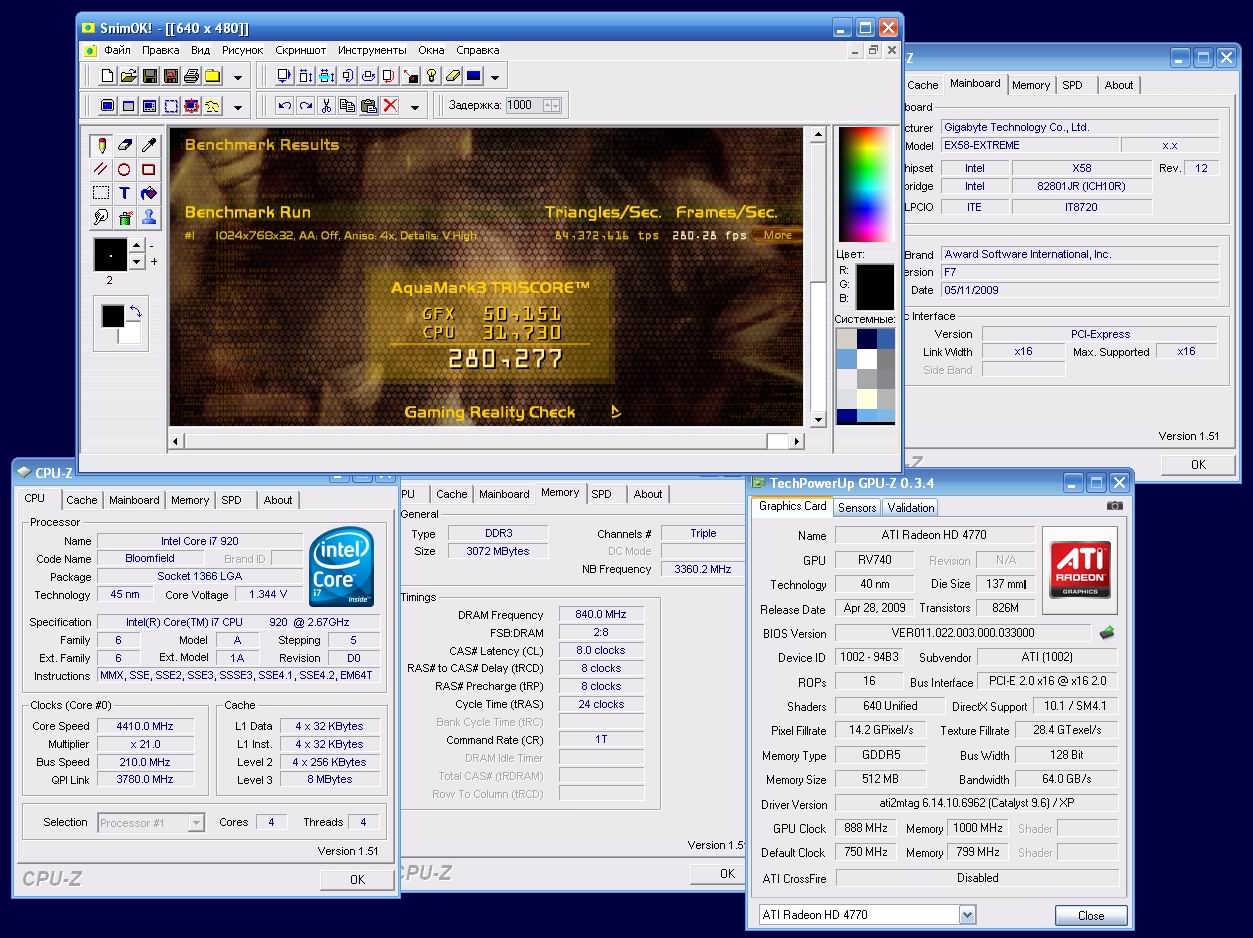
Task: Switch to Sensors tab in GPU-Z
Action: pyautogui.click(x=857, y=508)
